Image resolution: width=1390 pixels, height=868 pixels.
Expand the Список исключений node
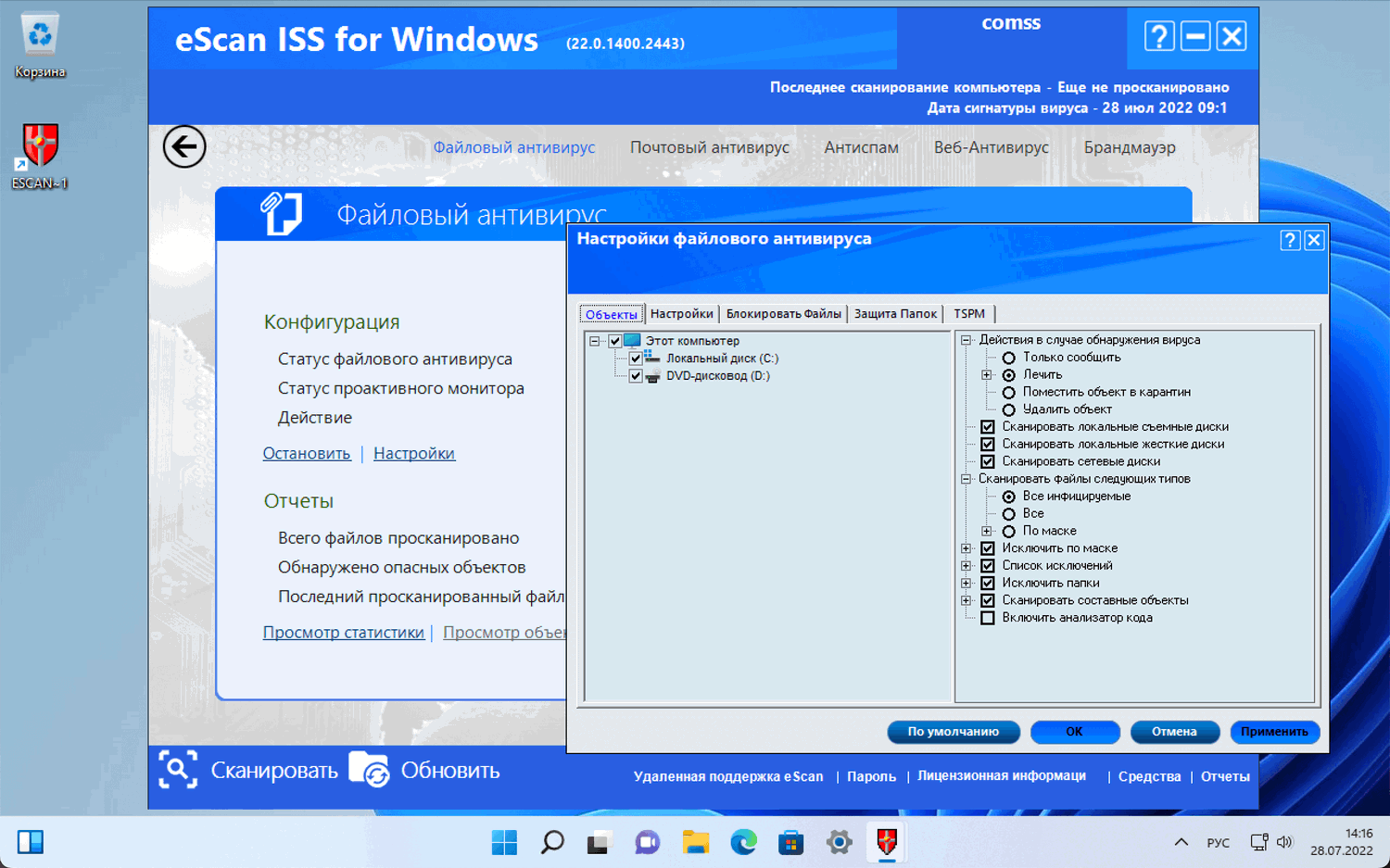967,566
